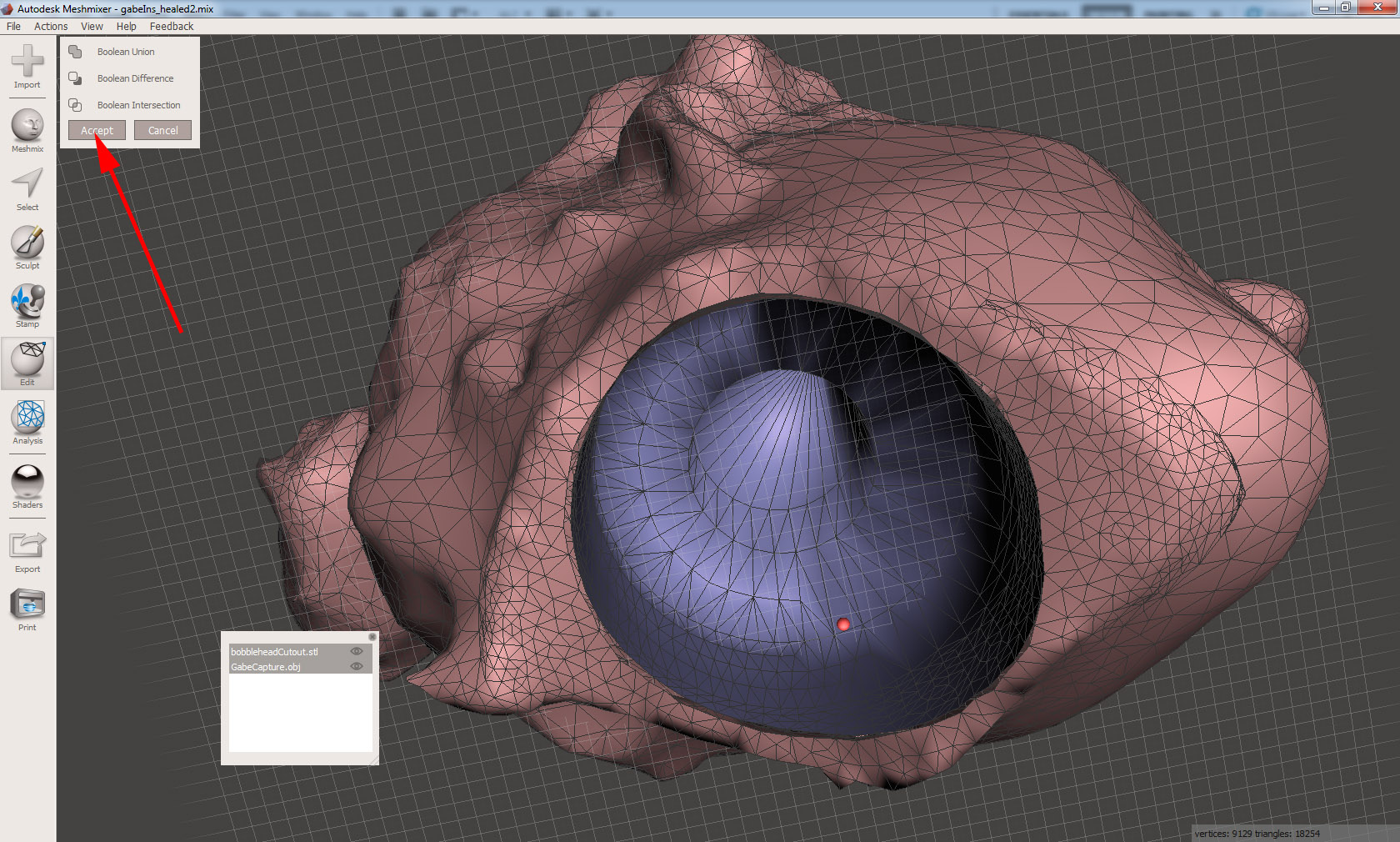This screenshot has height=842, width=1400.
Task: Minimize the Meshmixer window
Action: (x=1323, y=8)
